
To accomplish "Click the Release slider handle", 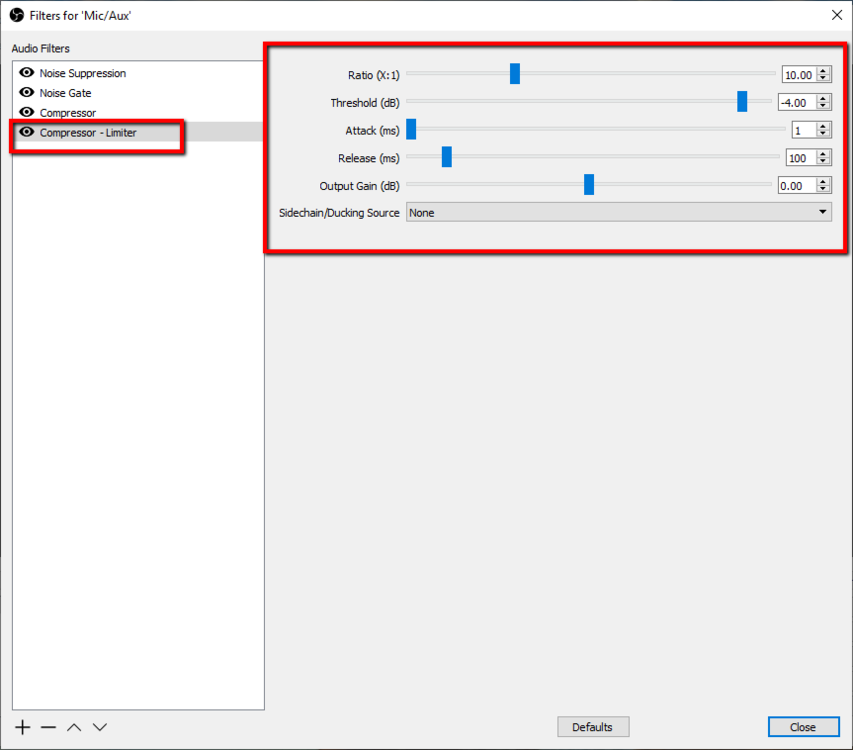I will pyautogui.click(x=447, y=157).
